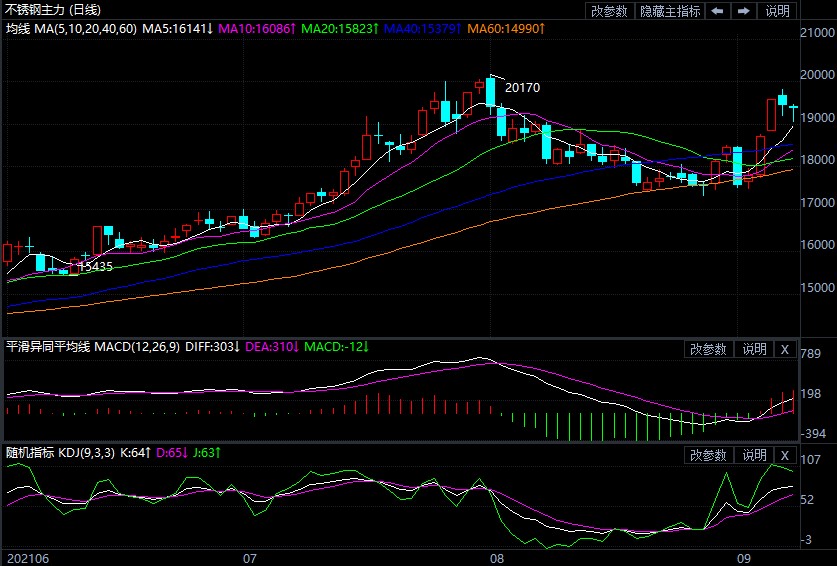
Task: Click the DIFF:303 value in MACD header
Action: point(211,347)
